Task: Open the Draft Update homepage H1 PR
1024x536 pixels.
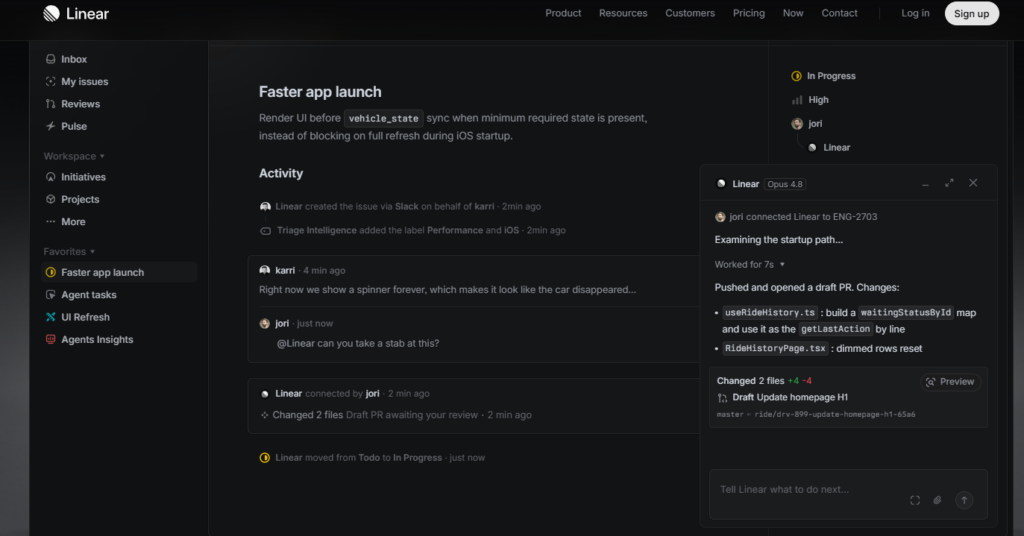Action: click(x=790, y=397)
